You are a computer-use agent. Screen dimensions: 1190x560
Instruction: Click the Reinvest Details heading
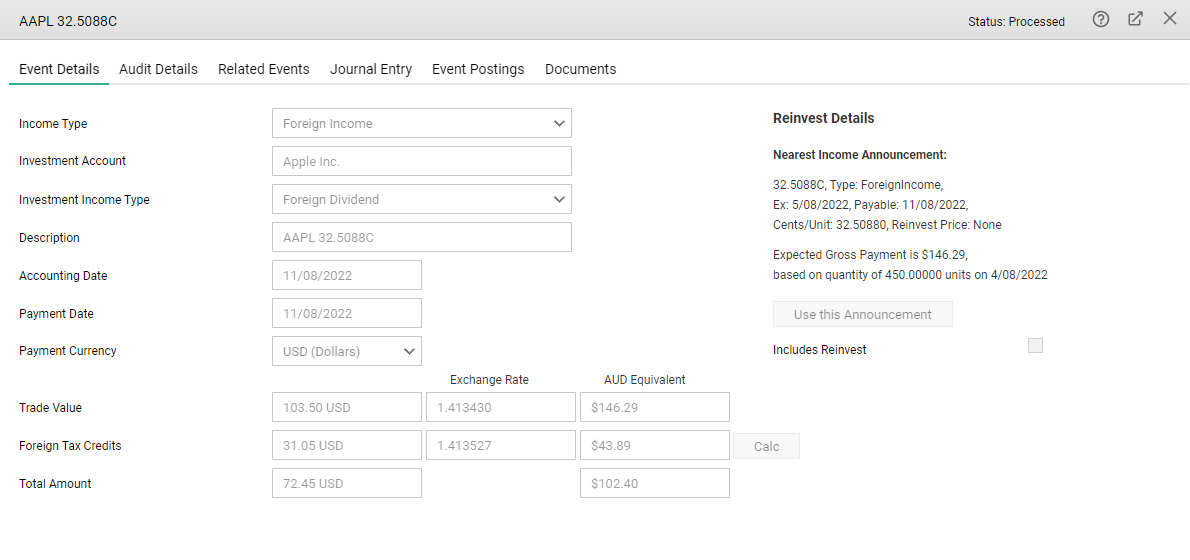point(823,118)
